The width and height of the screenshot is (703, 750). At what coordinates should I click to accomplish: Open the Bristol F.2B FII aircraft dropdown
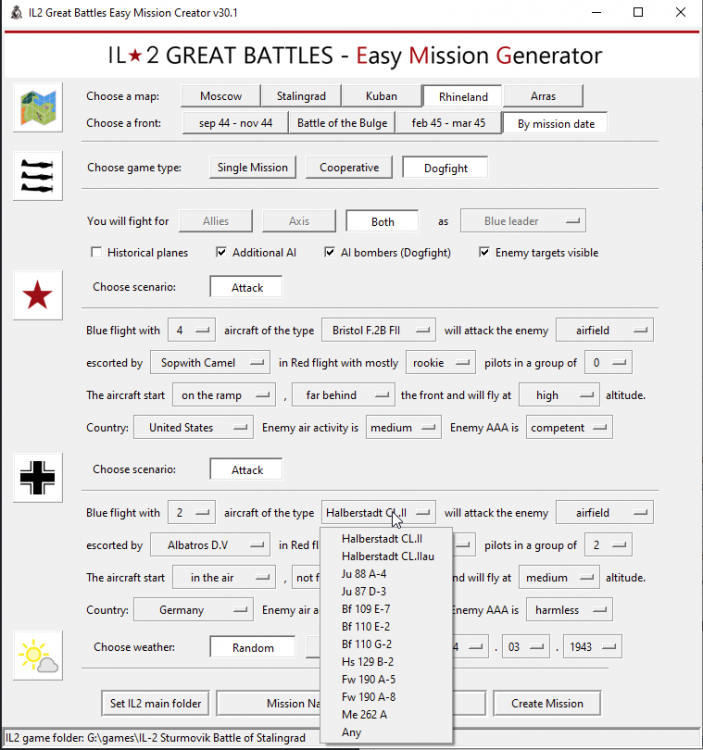coord(378,330)
